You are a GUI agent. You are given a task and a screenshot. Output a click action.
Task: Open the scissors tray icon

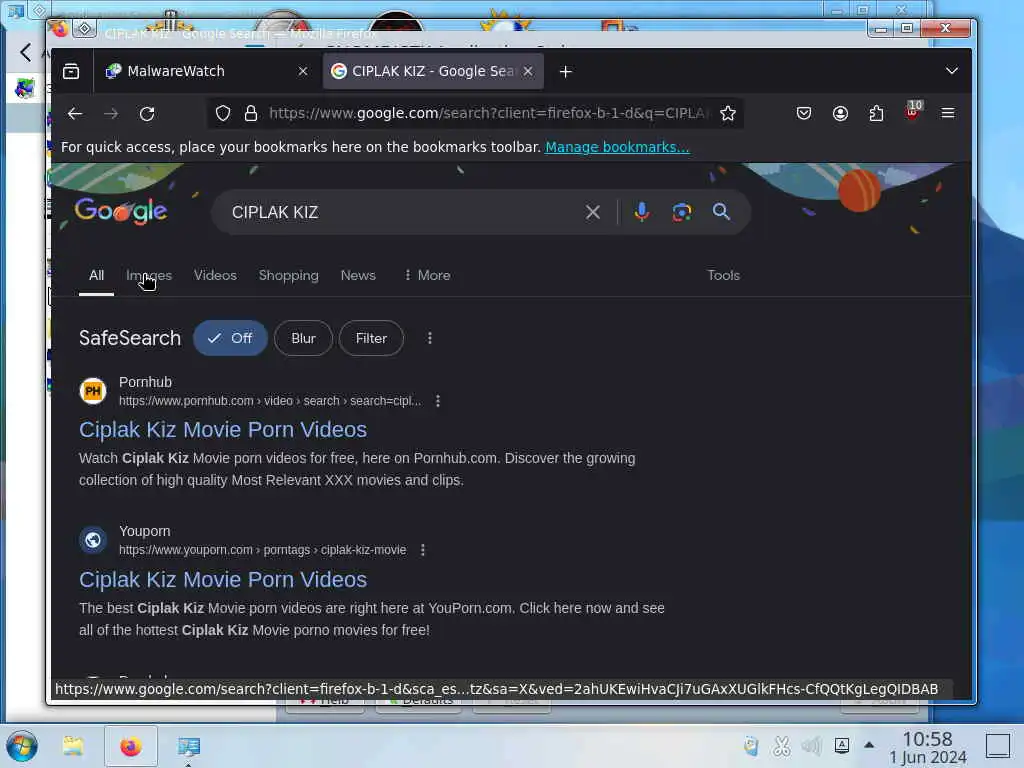pyautogui.click(x=781, y=745)
